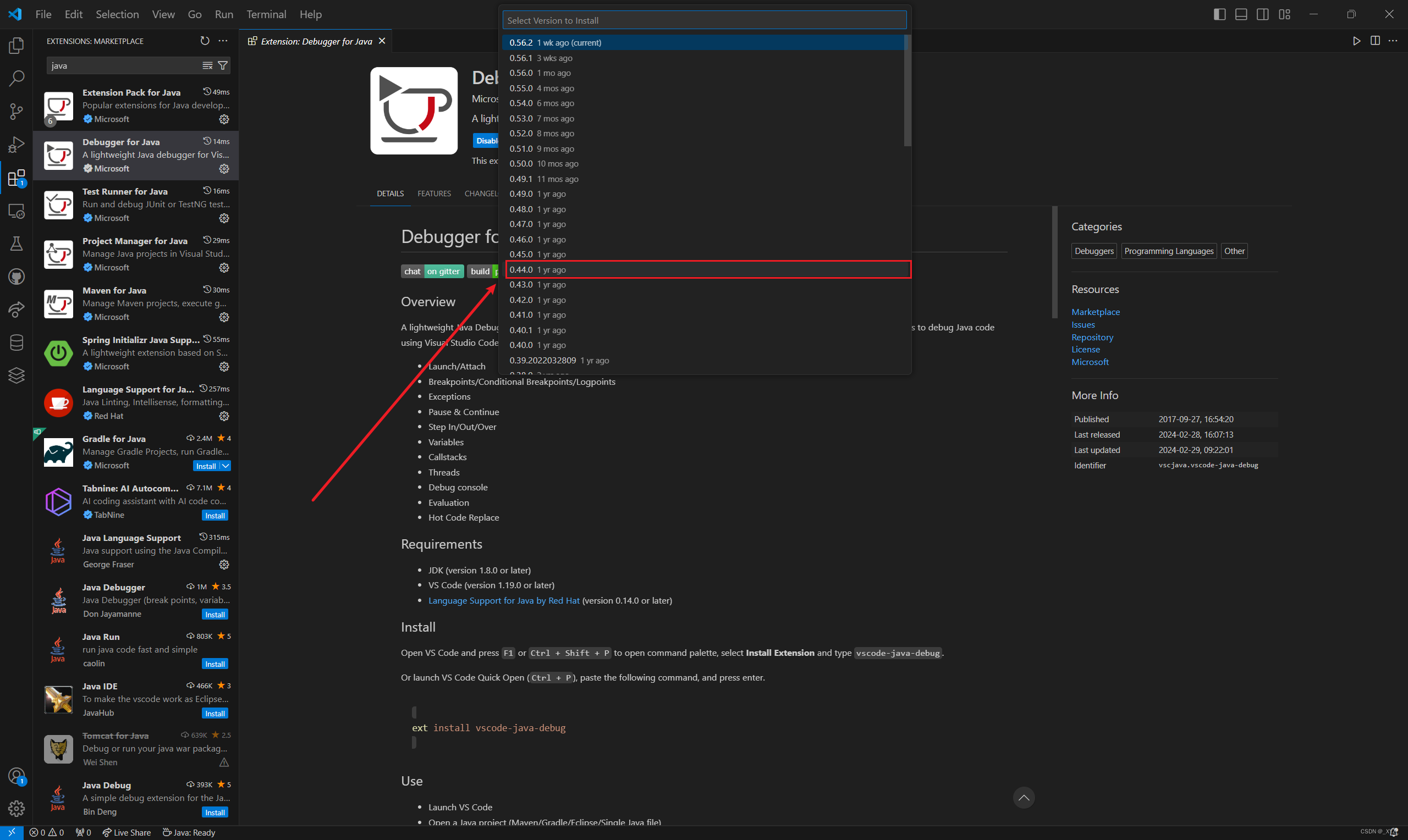Image resolution: width=1408 pixels, height=840 pixels.
Task: Open the Source Control view
Action: [16, 111]
